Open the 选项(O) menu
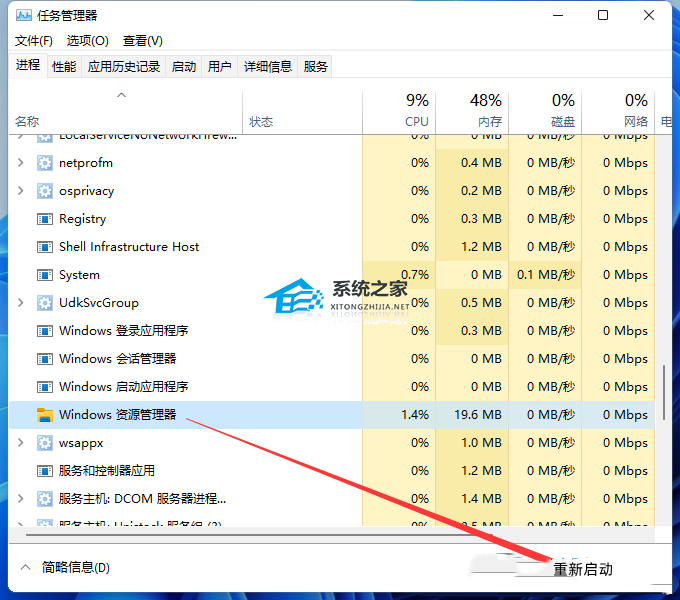Image resolution: width=680 pixels, height=600 pixels. pos(87,41)
